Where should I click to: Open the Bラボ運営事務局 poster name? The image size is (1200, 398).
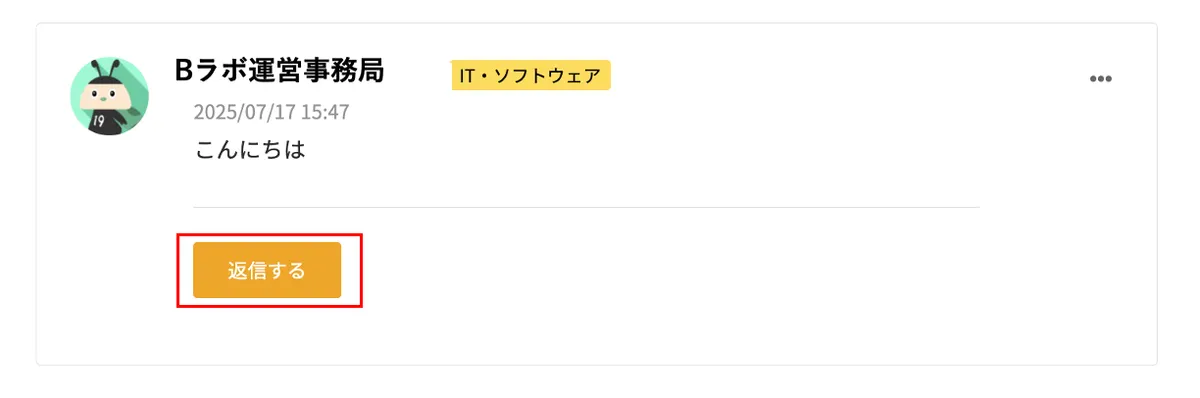[x=279, y=70]
